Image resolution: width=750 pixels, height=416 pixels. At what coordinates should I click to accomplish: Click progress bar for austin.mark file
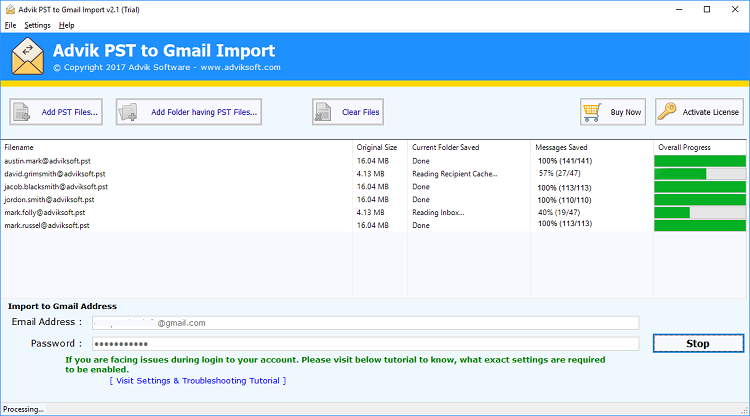700,161
